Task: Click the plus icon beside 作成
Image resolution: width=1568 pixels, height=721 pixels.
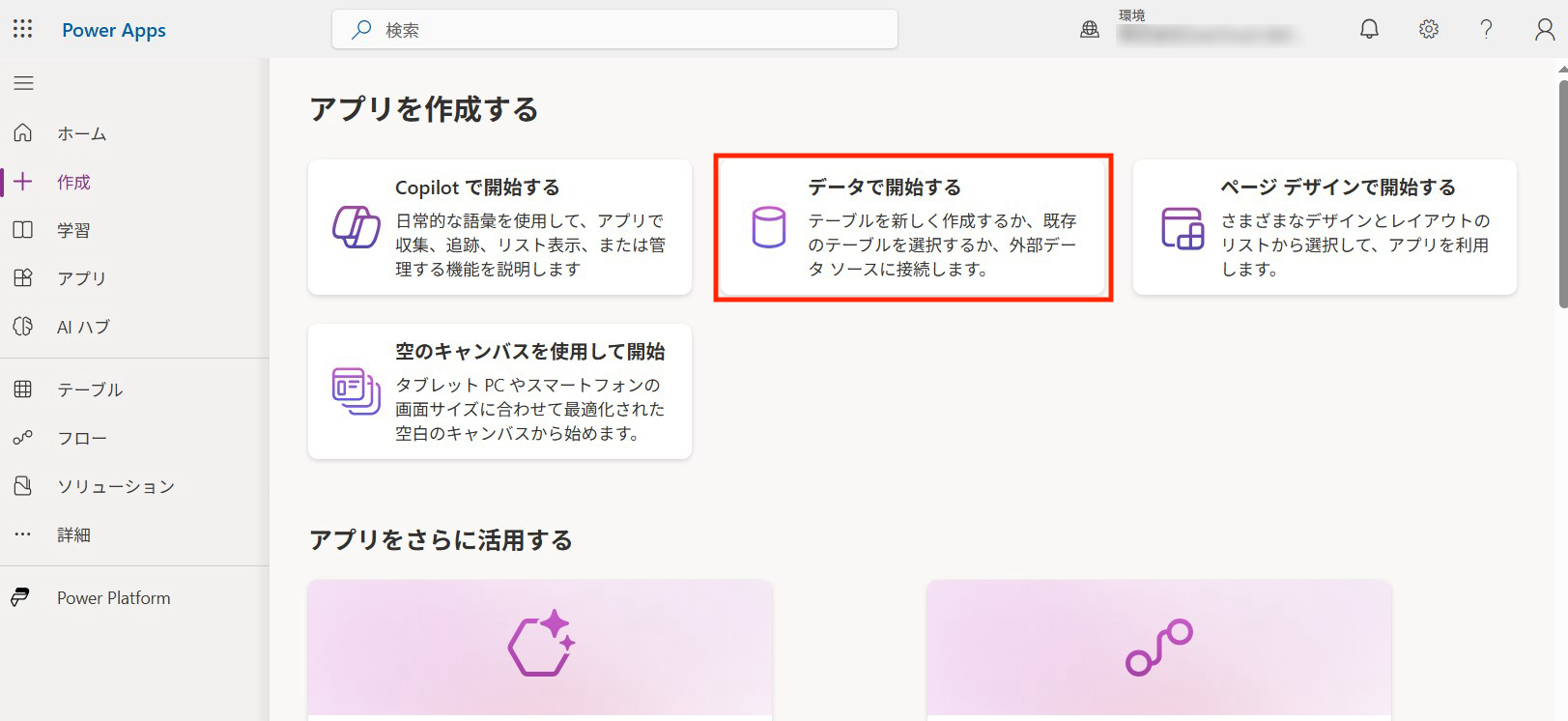Action: (23, 181)
